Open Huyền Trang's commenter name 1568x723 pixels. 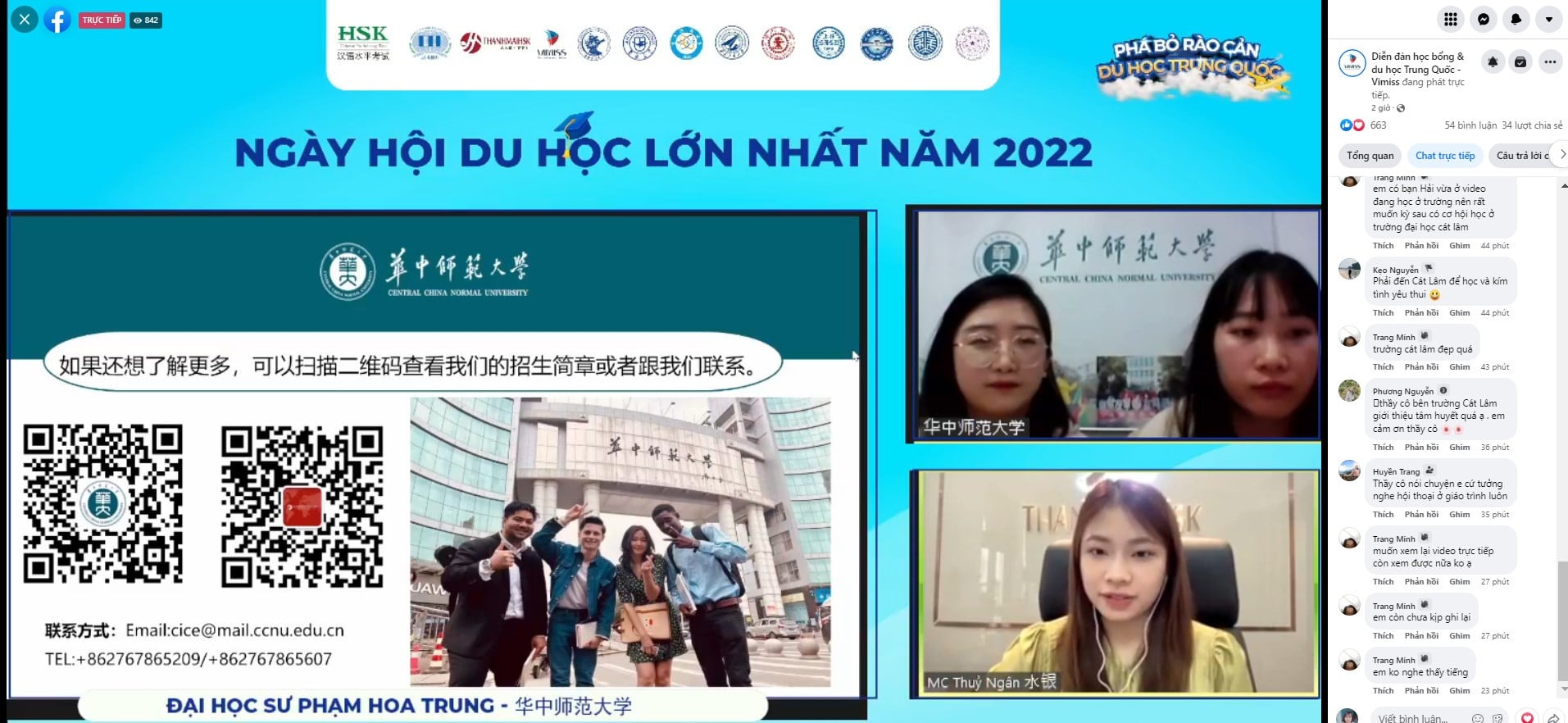click(x=1396, y=471)
